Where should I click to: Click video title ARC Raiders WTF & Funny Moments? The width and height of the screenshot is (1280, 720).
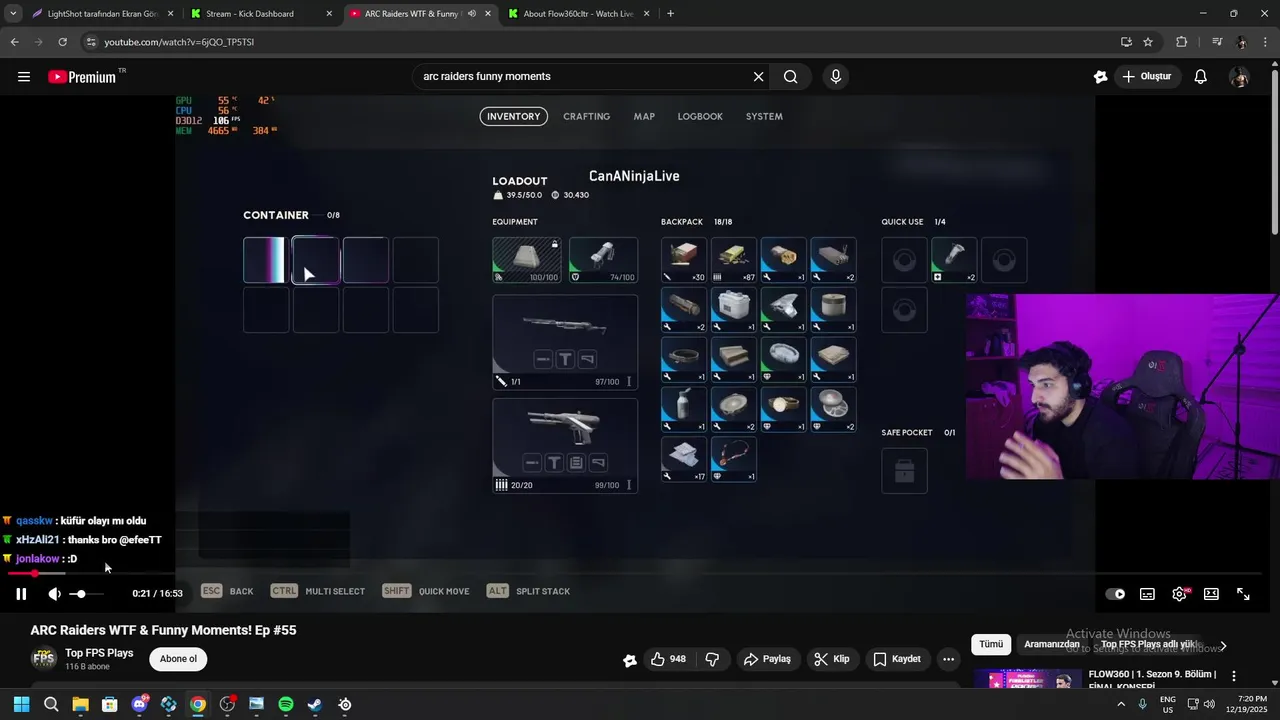[163, 630]
